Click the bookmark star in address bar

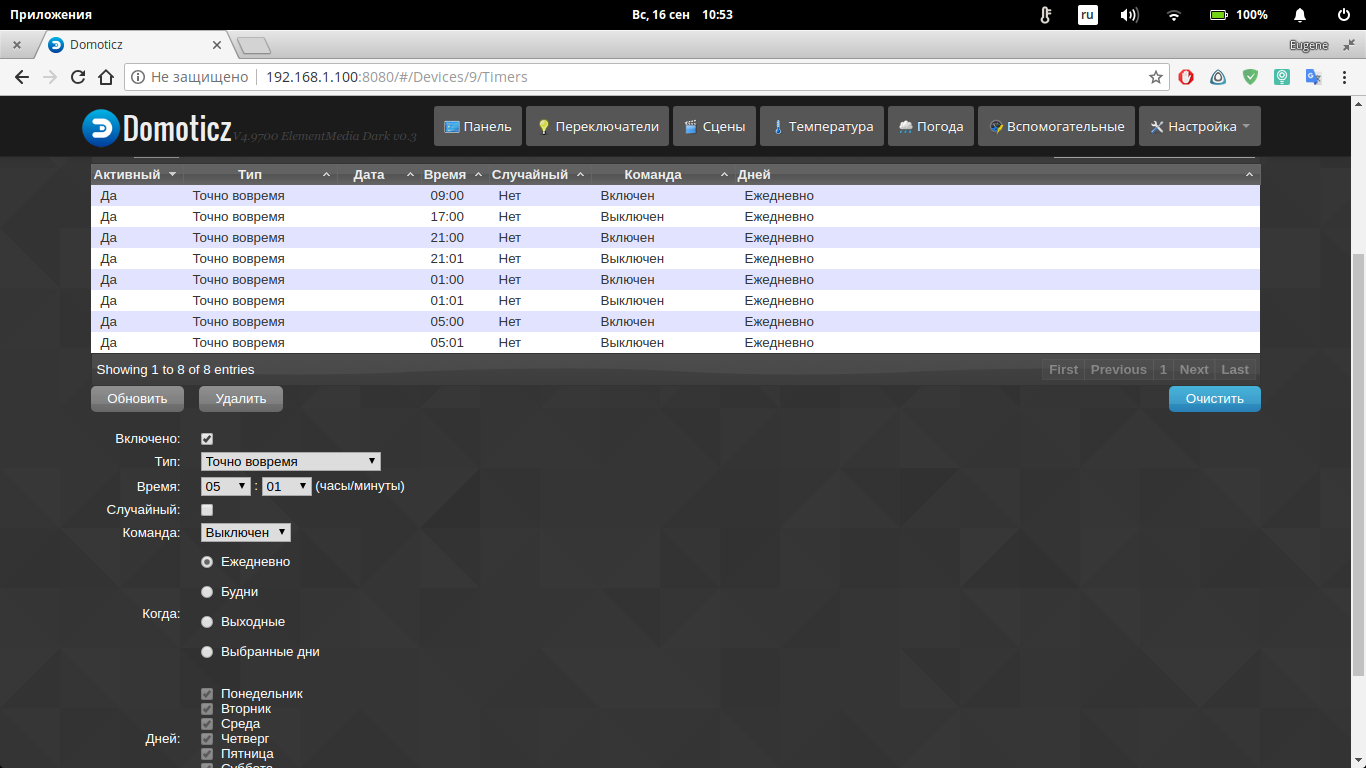pos(1156,77)
